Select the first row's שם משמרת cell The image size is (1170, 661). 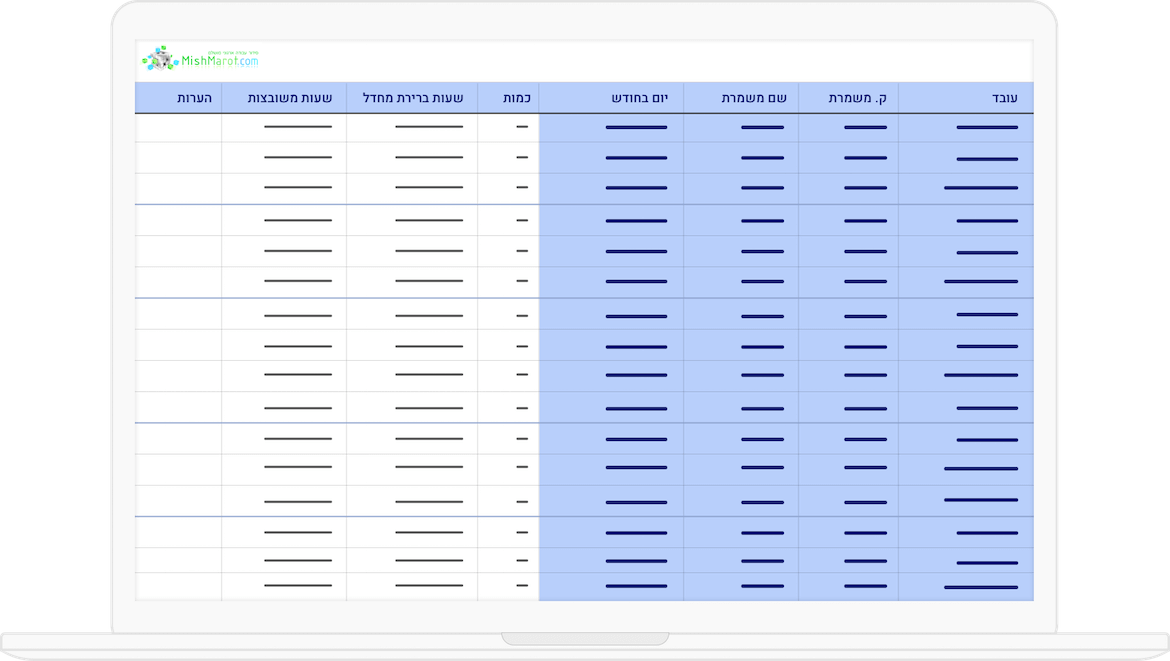tap(741, 128)
